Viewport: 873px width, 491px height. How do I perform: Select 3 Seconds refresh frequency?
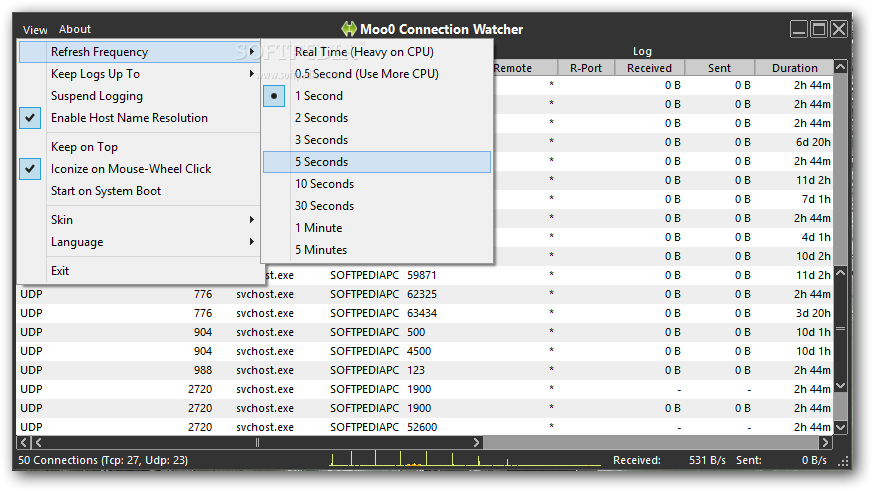click(x=377, y=140)
